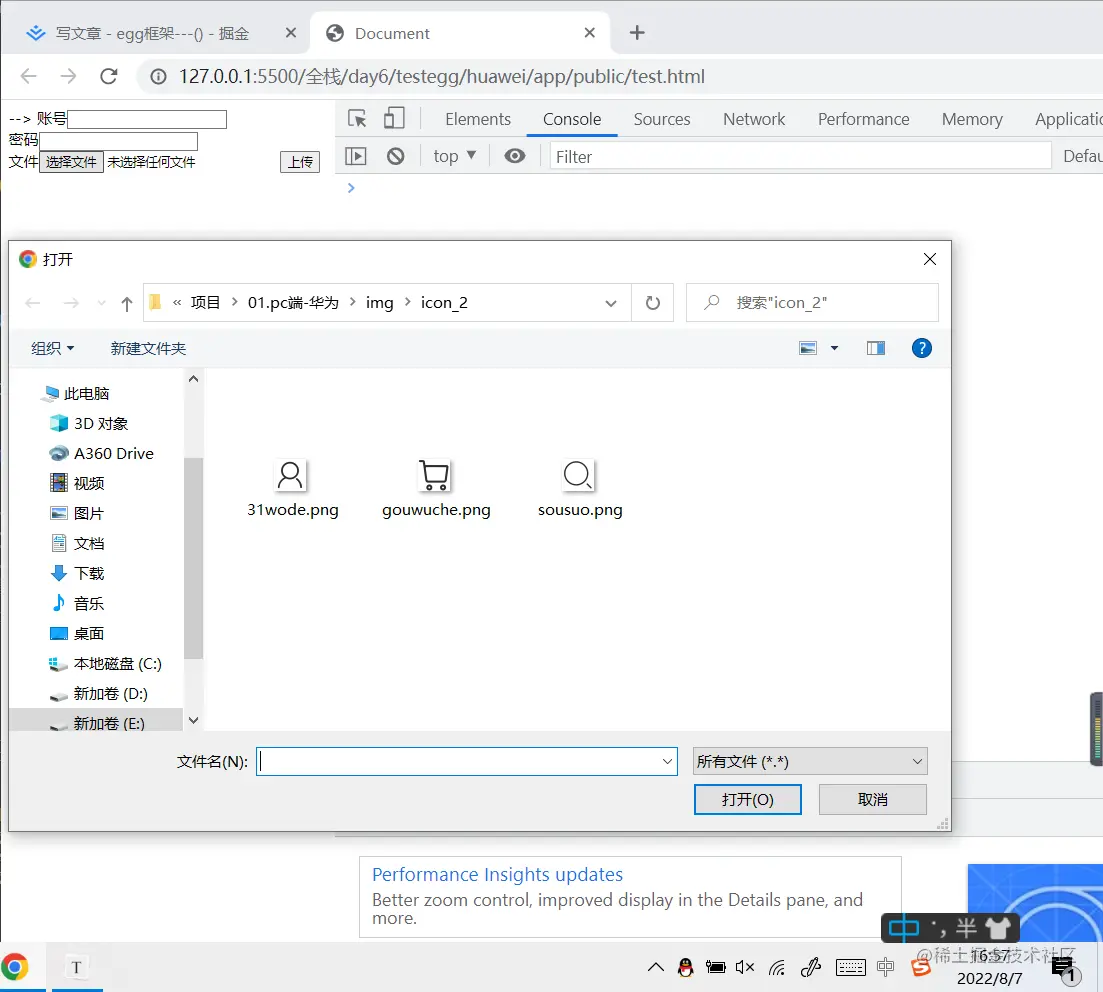This screenshot has width=1103, height=992.
Task: Click the dialog up-one-level arrow
Action: [x=127, y=303]
